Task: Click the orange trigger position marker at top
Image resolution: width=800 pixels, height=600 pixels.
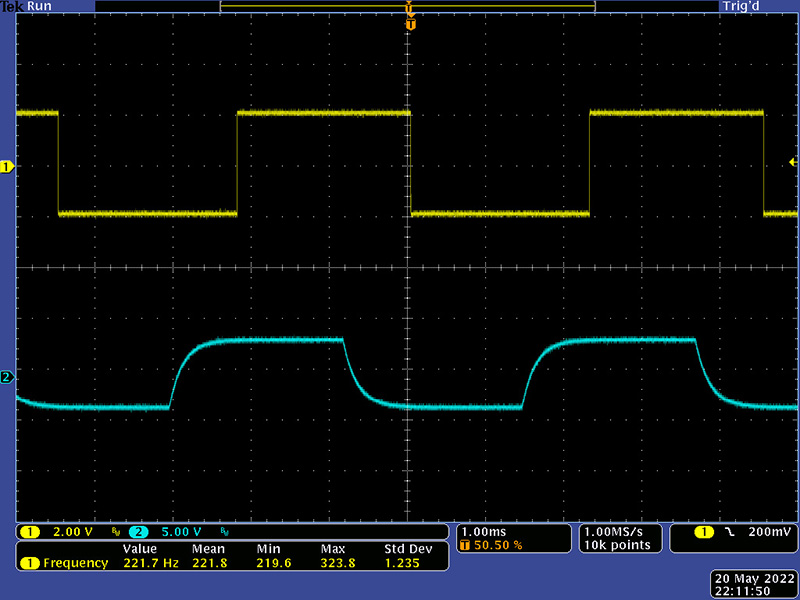Action: 410,22
